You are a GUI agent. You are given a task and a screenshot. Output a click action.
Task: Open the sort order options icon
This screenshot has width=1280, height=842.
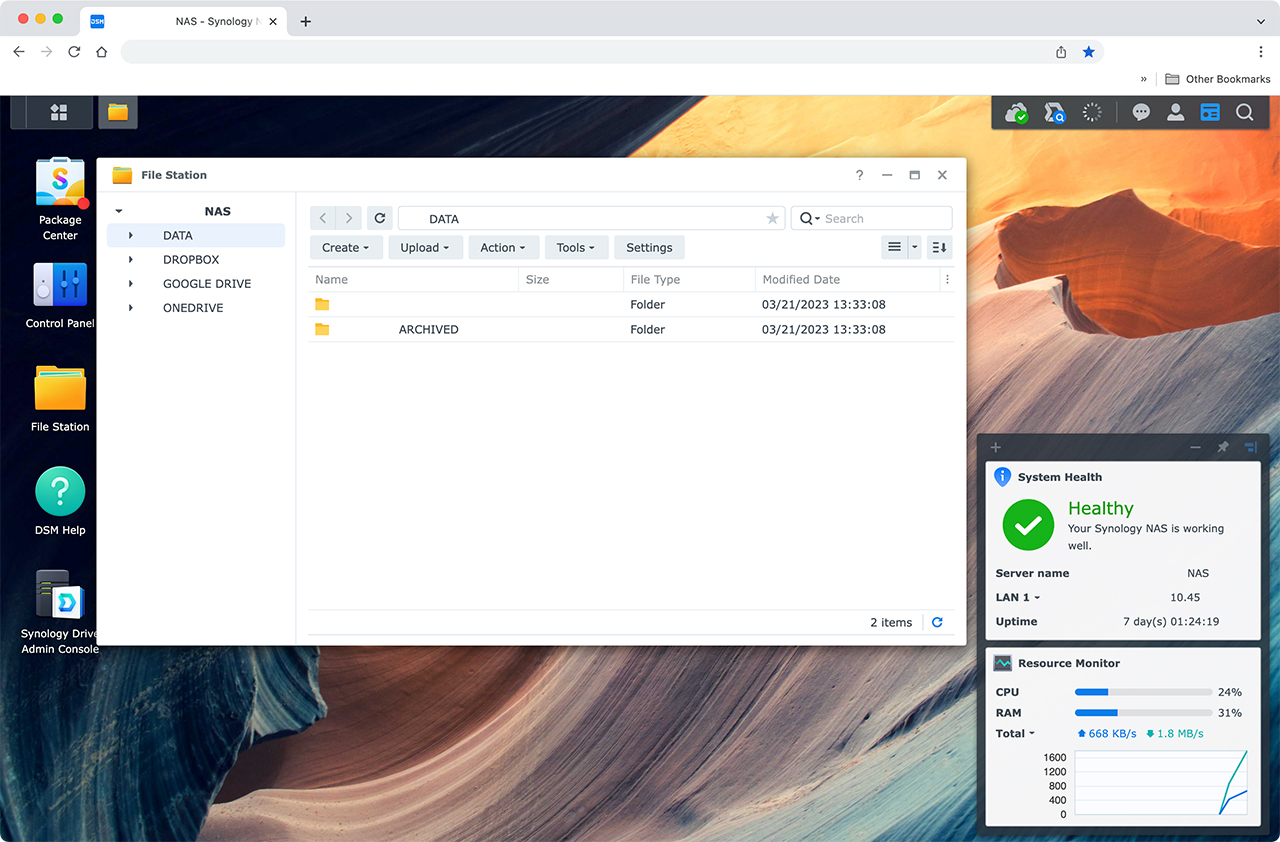click(x=939, y=247)
